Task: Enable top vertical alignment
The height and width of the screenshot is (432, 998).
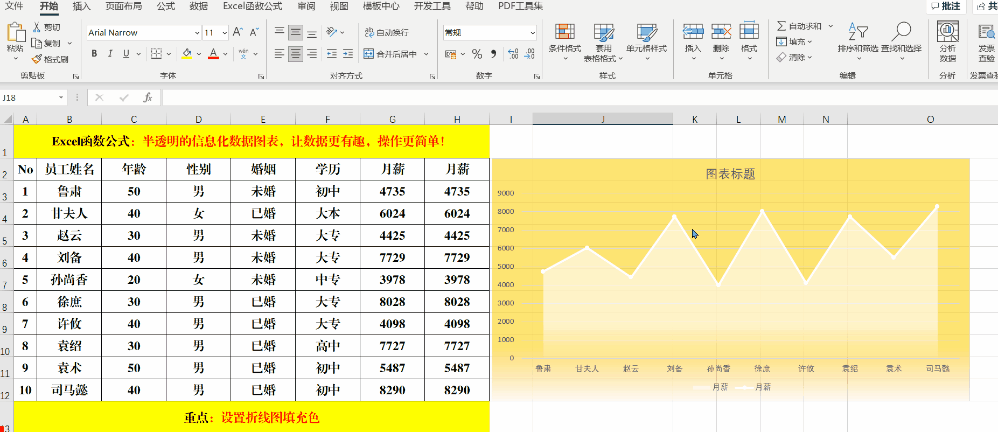Action: 279,32
